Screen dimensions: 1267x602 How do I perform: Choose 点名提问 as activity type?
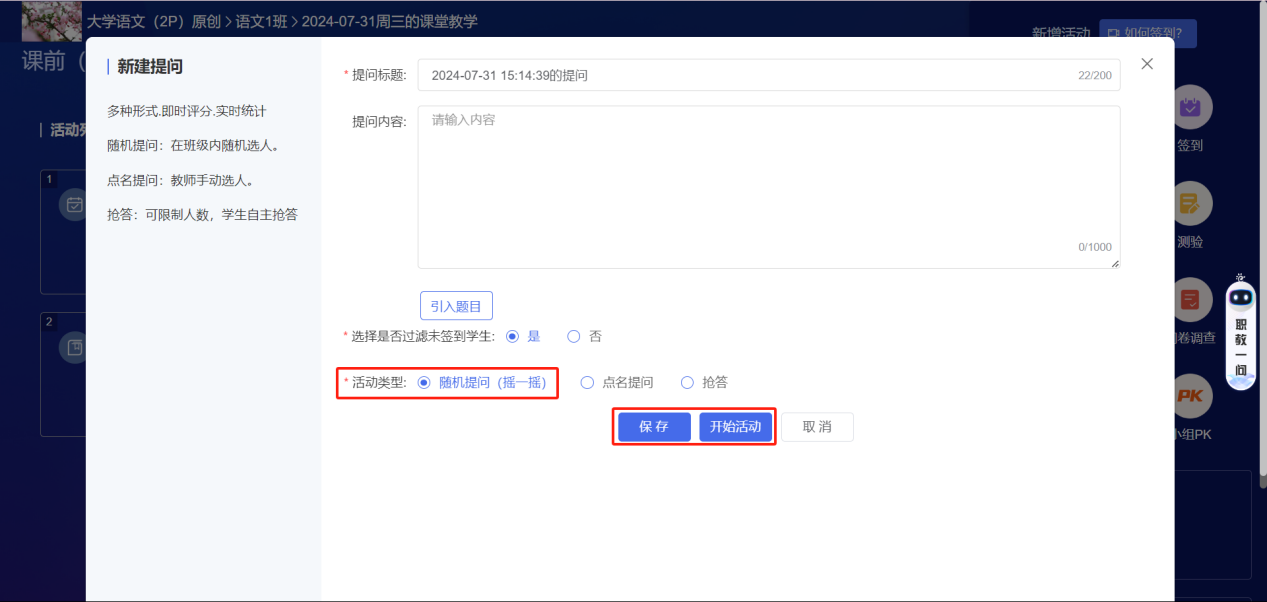587,381
